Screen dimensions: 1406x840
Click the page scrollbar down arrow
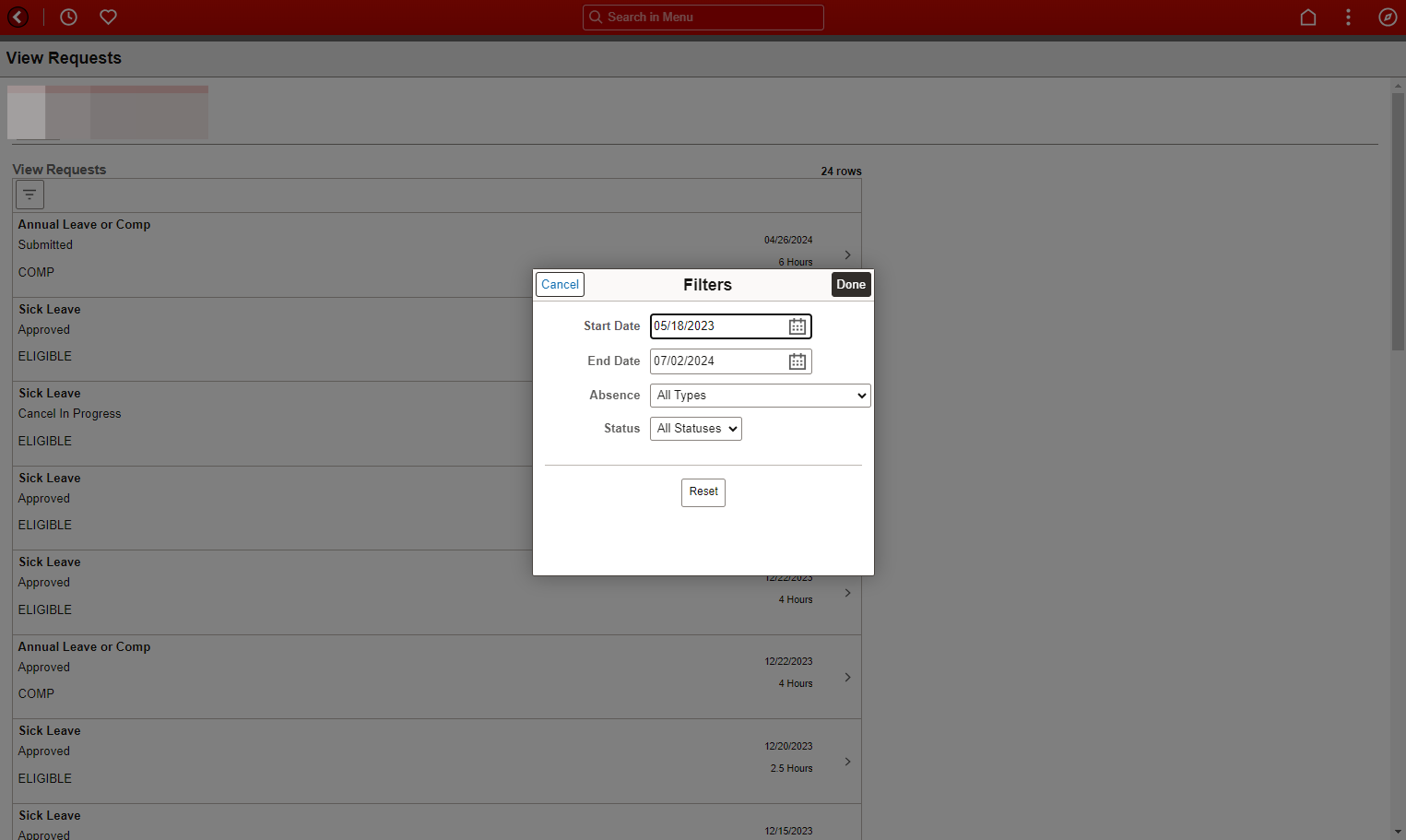tap(1398, 832)
